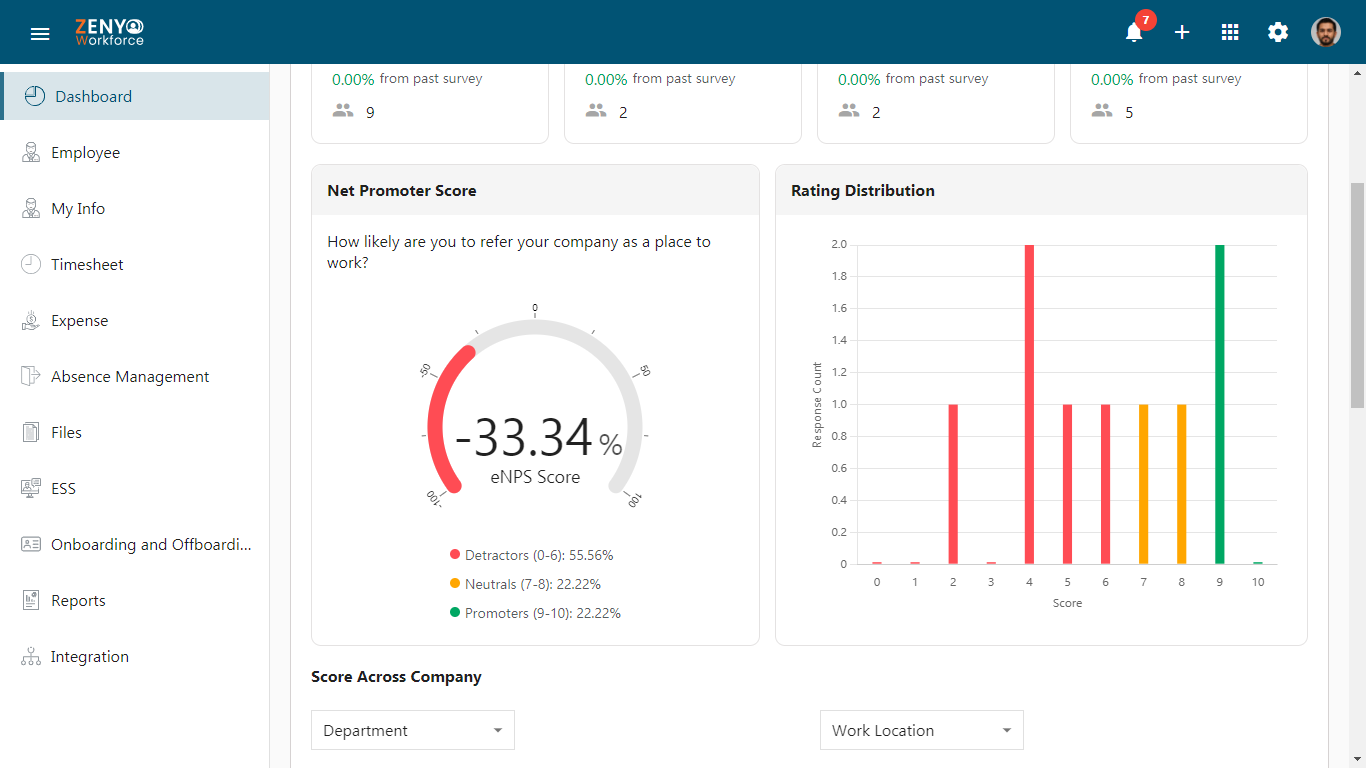Click the Integration hierarchy icon

point(31,656)
